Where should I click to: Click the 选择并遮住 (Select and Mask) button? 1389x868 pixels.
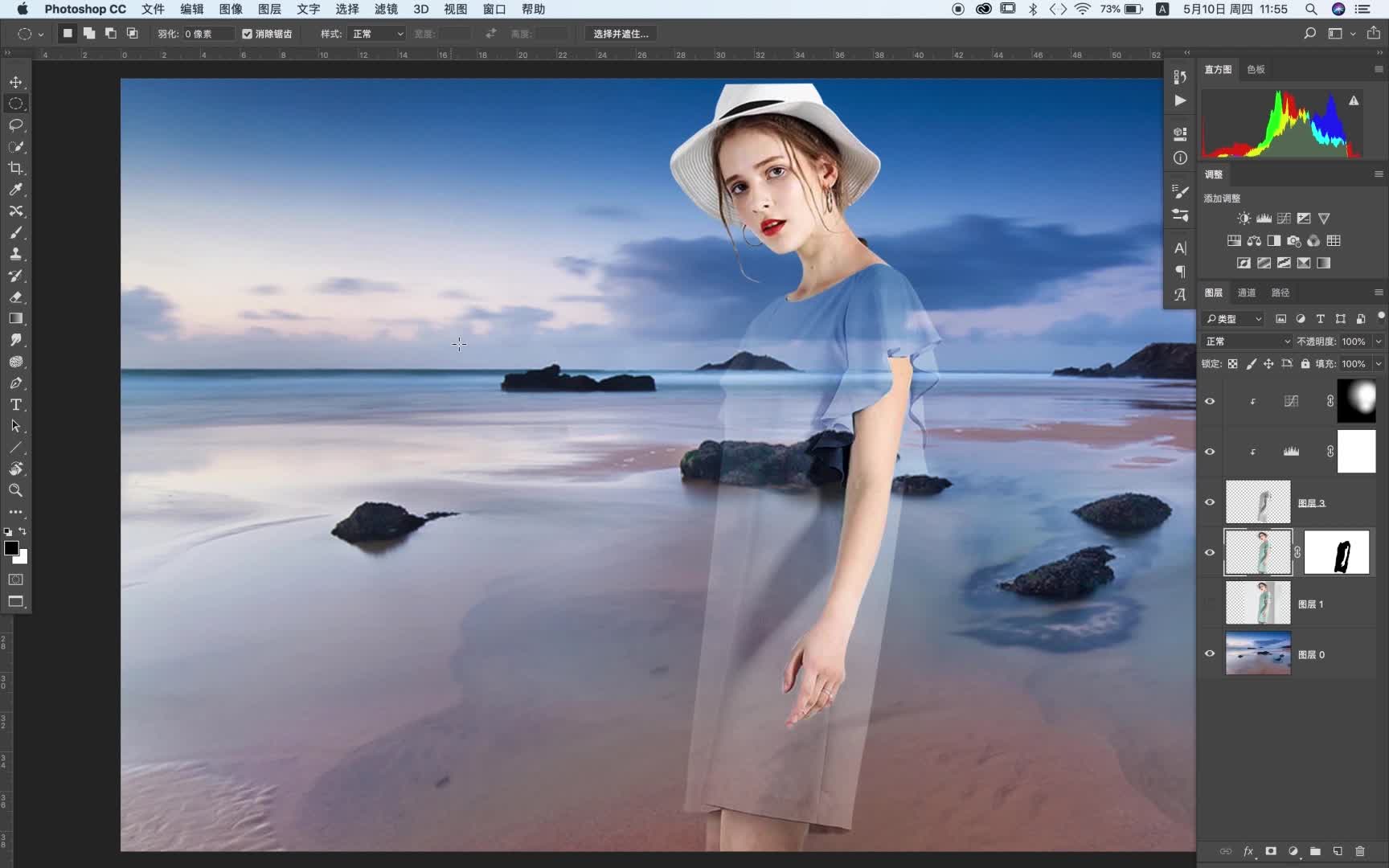(621, 34)
